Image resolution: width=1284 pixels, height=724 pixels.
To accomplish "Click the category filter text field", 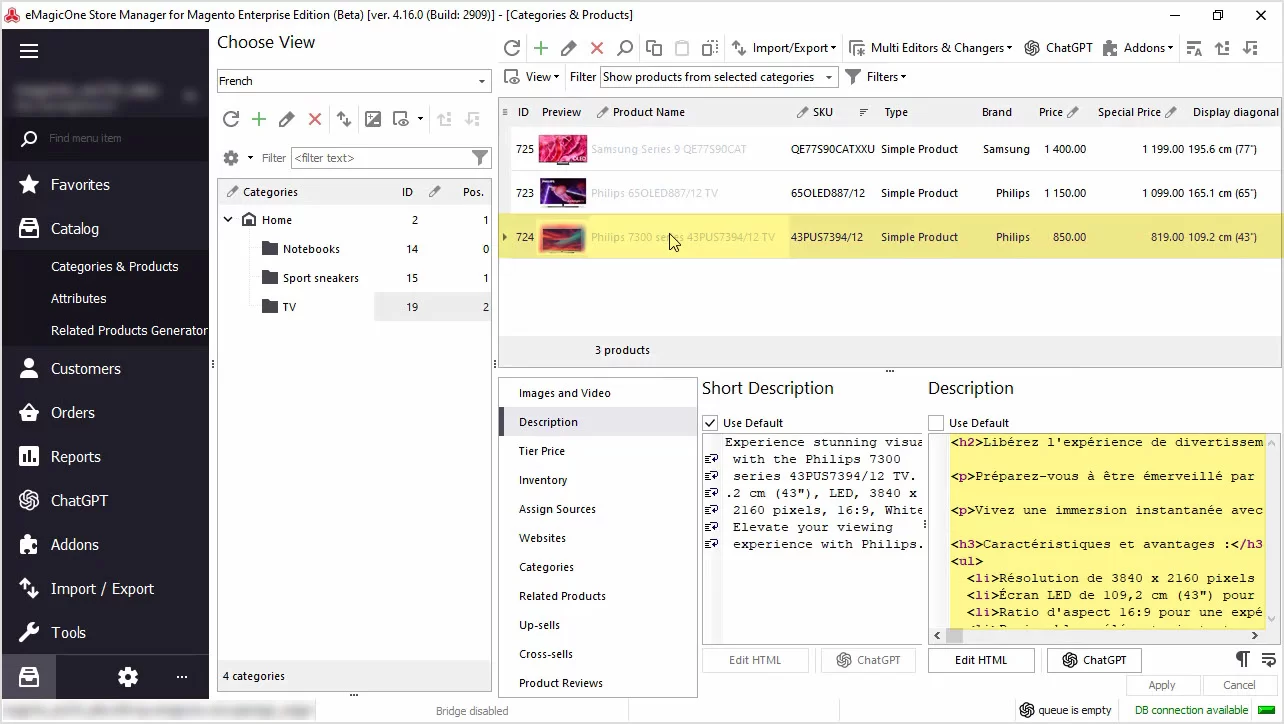I will 379,158.
